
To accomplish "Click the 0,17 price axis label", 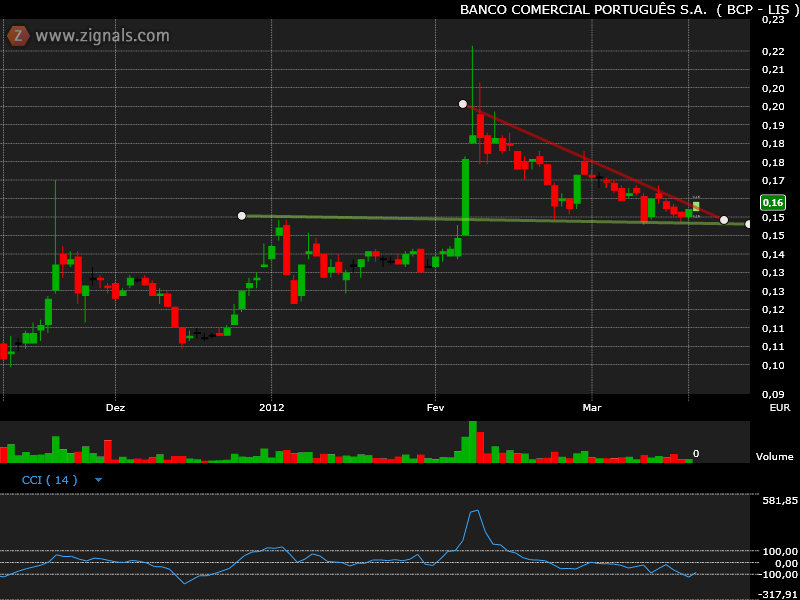I will (x=772, y=181).
